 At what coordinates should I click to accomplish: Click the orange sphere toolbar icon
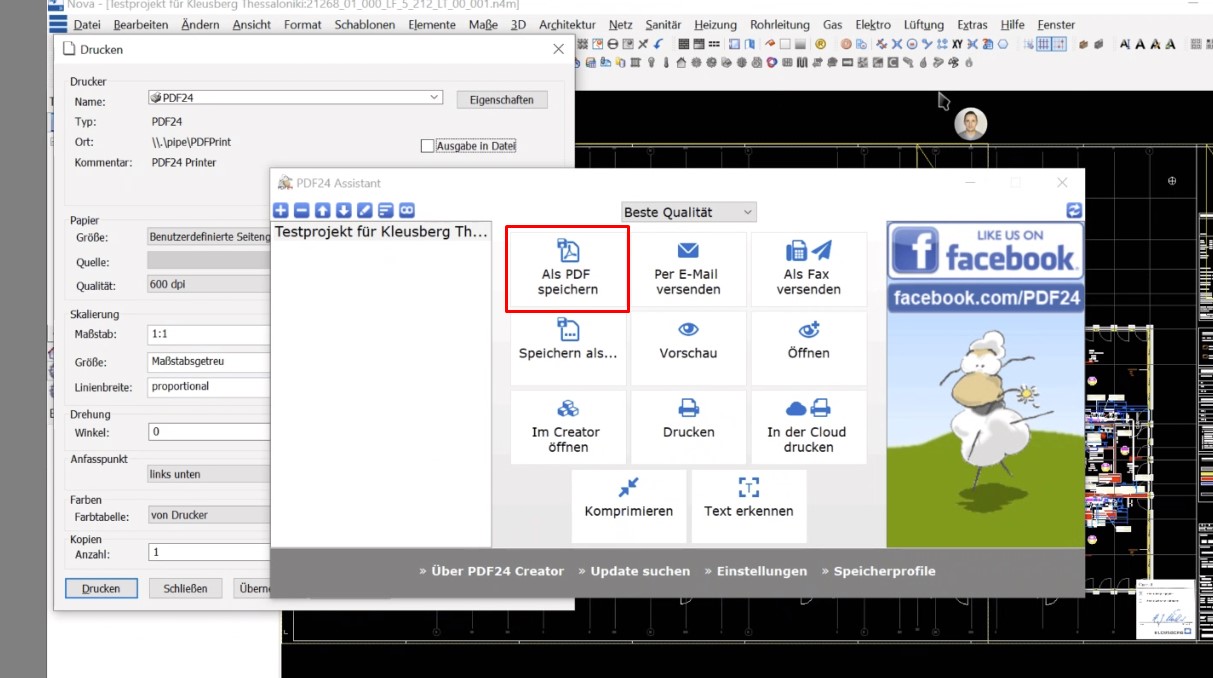point(846,44)
